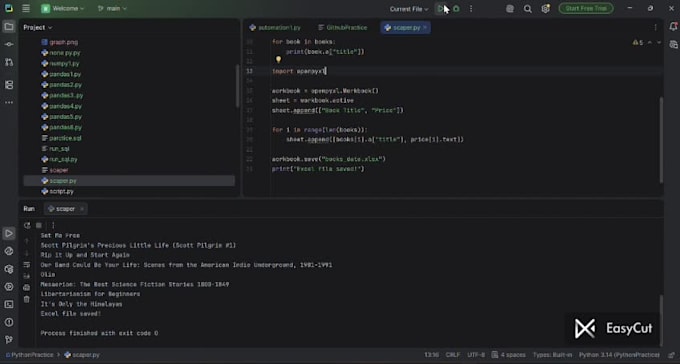The height and width of the screenshot is (364, 680).
Task: Open Run toolbar more options
Action: [x=53, y=225]
